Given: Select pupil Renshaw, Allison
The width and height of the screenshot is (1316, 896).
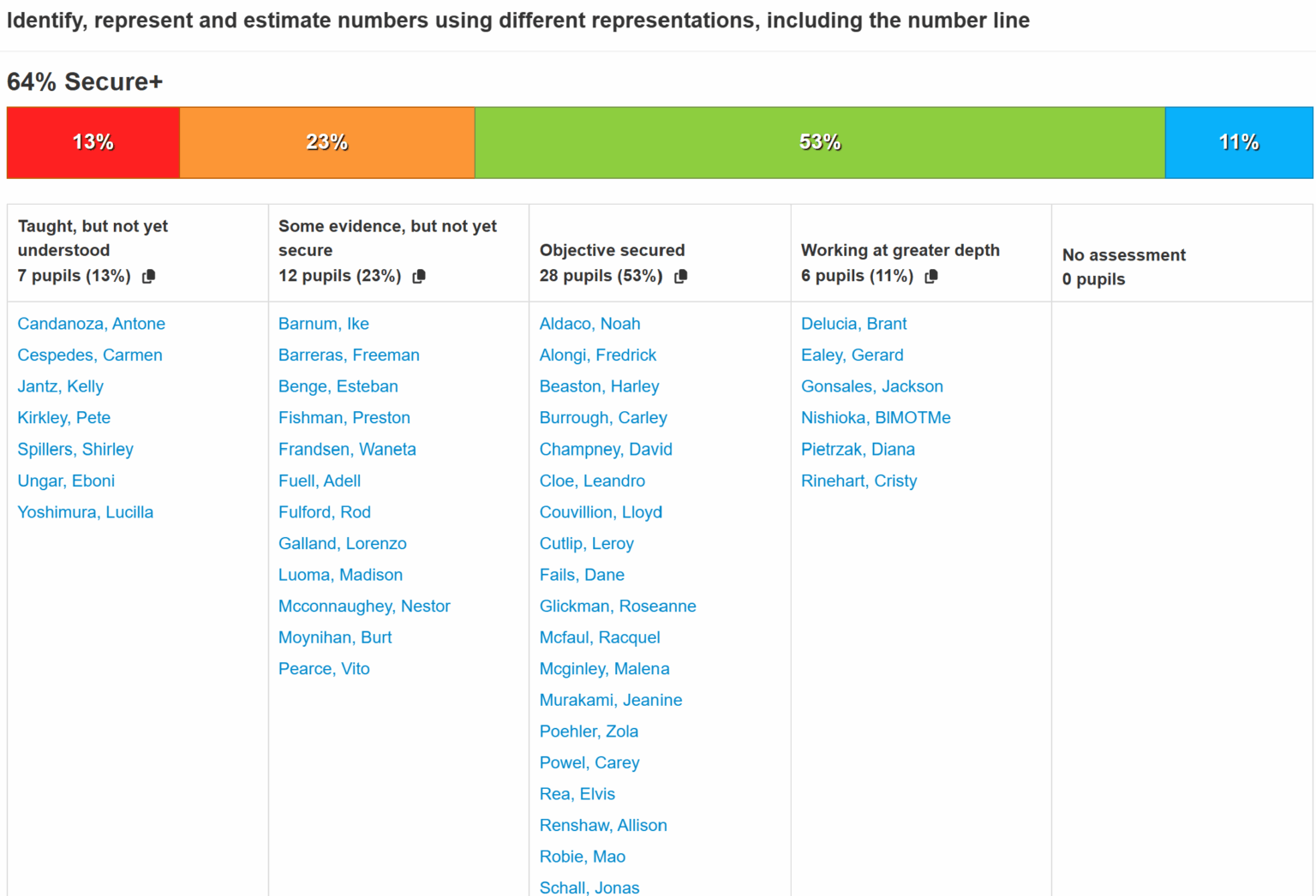Looking at the screenshot, I should pos(603,826).
